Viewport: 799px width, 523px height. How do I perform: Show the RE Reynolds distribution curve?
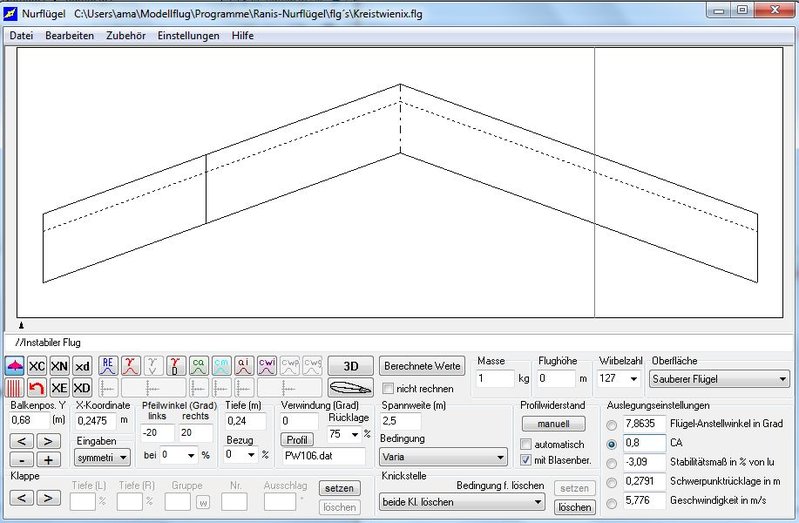tap(108, 366)
